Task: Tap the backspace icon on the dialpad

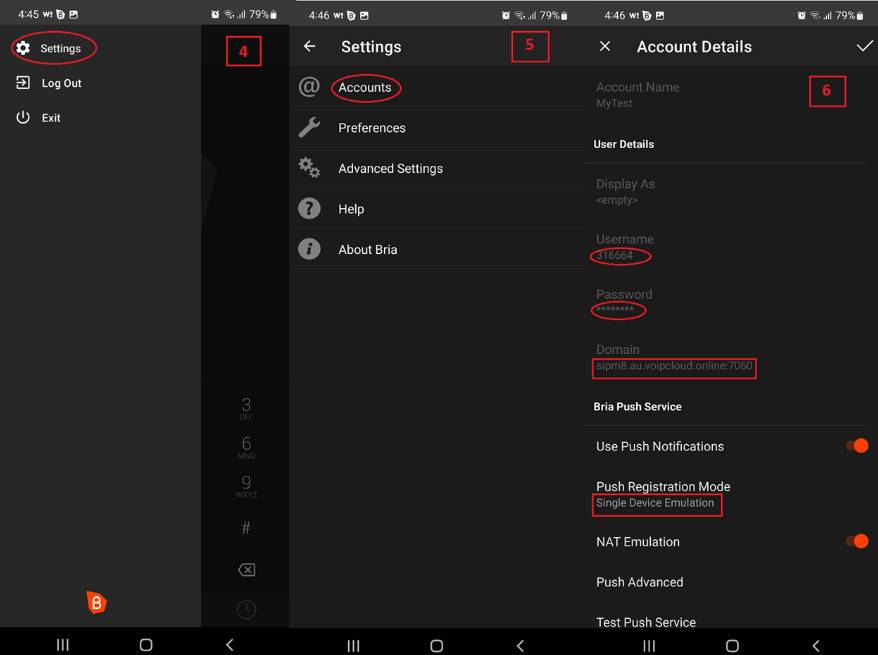Action: click(x=246, y=570)
